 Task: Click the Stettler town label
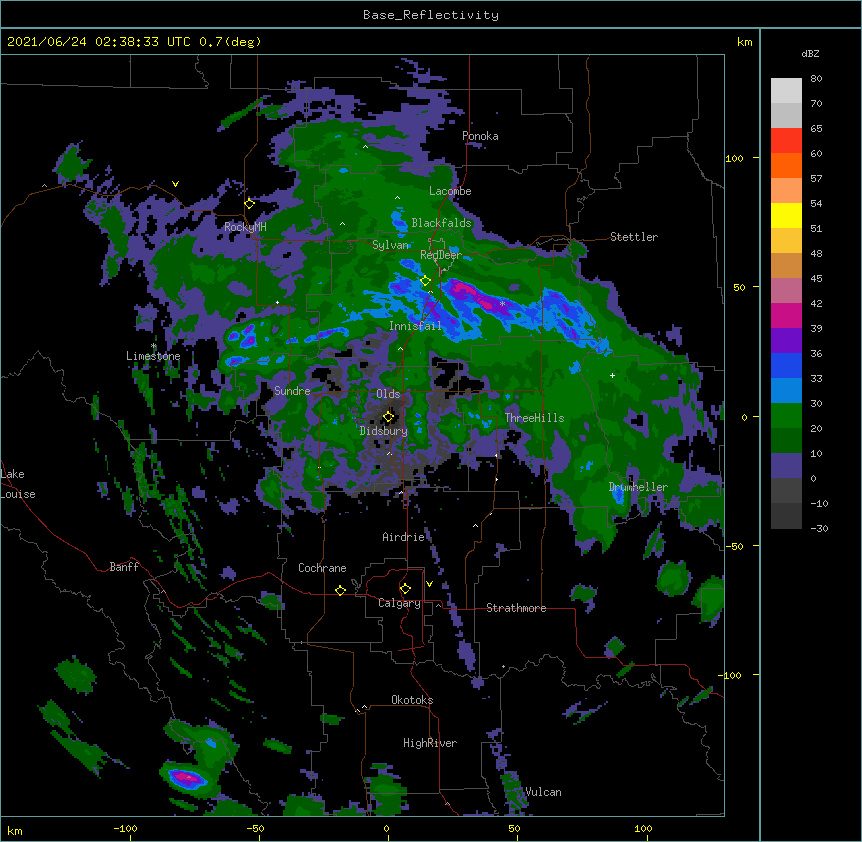click(634, 237)
